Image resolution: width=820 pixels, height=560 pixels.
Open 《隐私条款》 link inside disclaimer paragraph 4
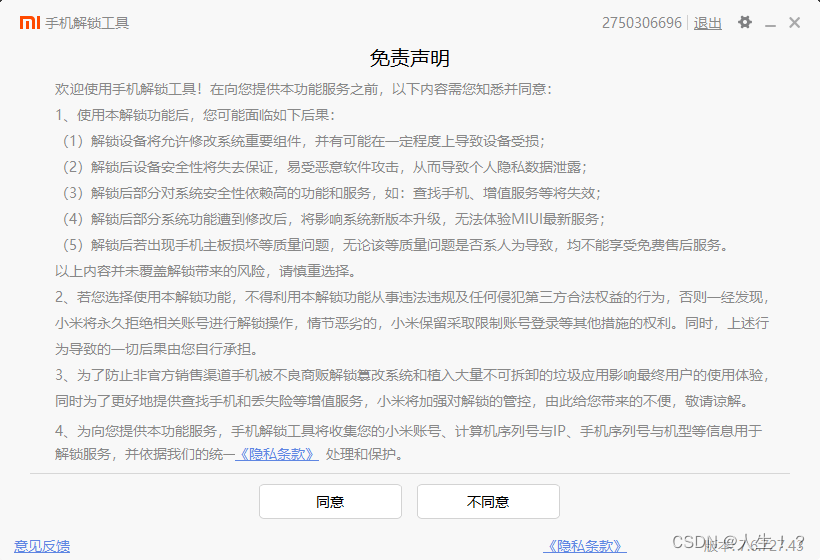277,454
